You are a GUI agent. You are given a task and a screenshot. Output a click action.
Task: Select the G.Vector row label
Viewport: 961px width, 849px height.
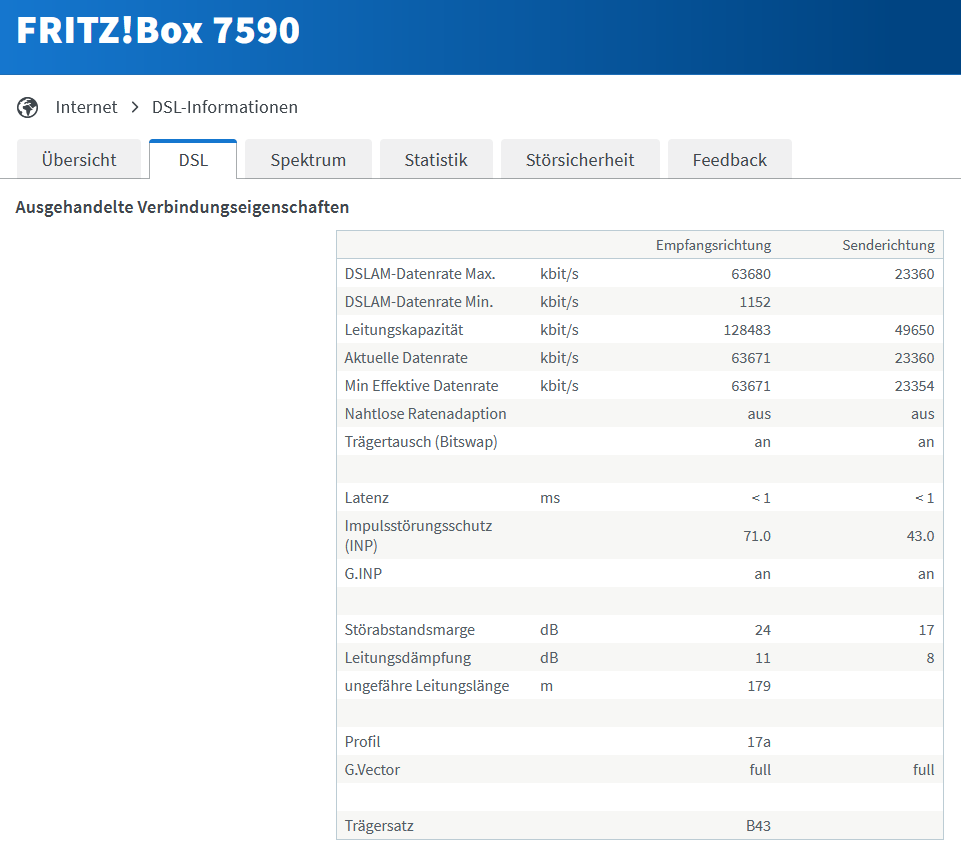tap(372, 770)
